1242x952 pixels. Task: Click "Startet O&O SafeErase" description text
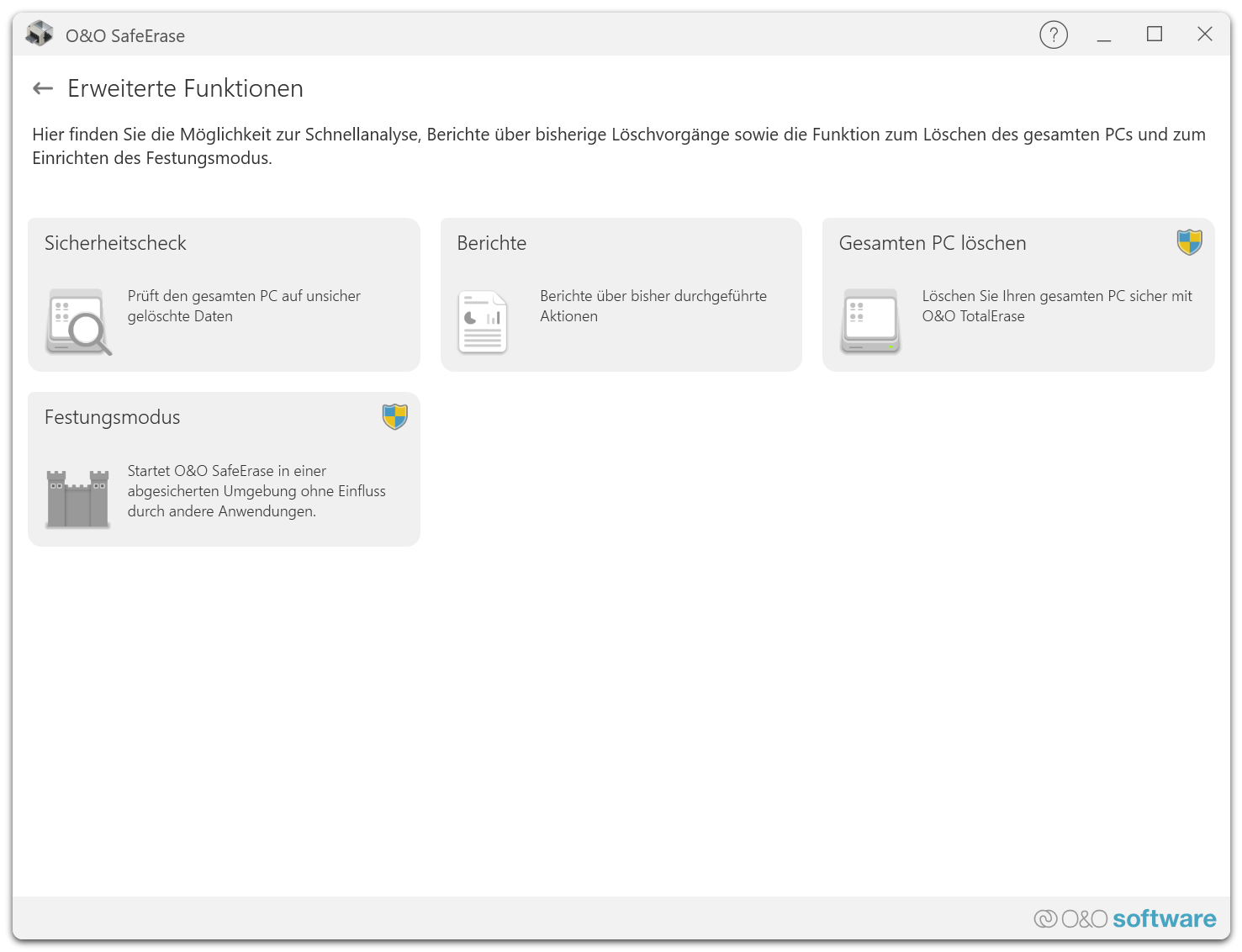pos(256,491)
